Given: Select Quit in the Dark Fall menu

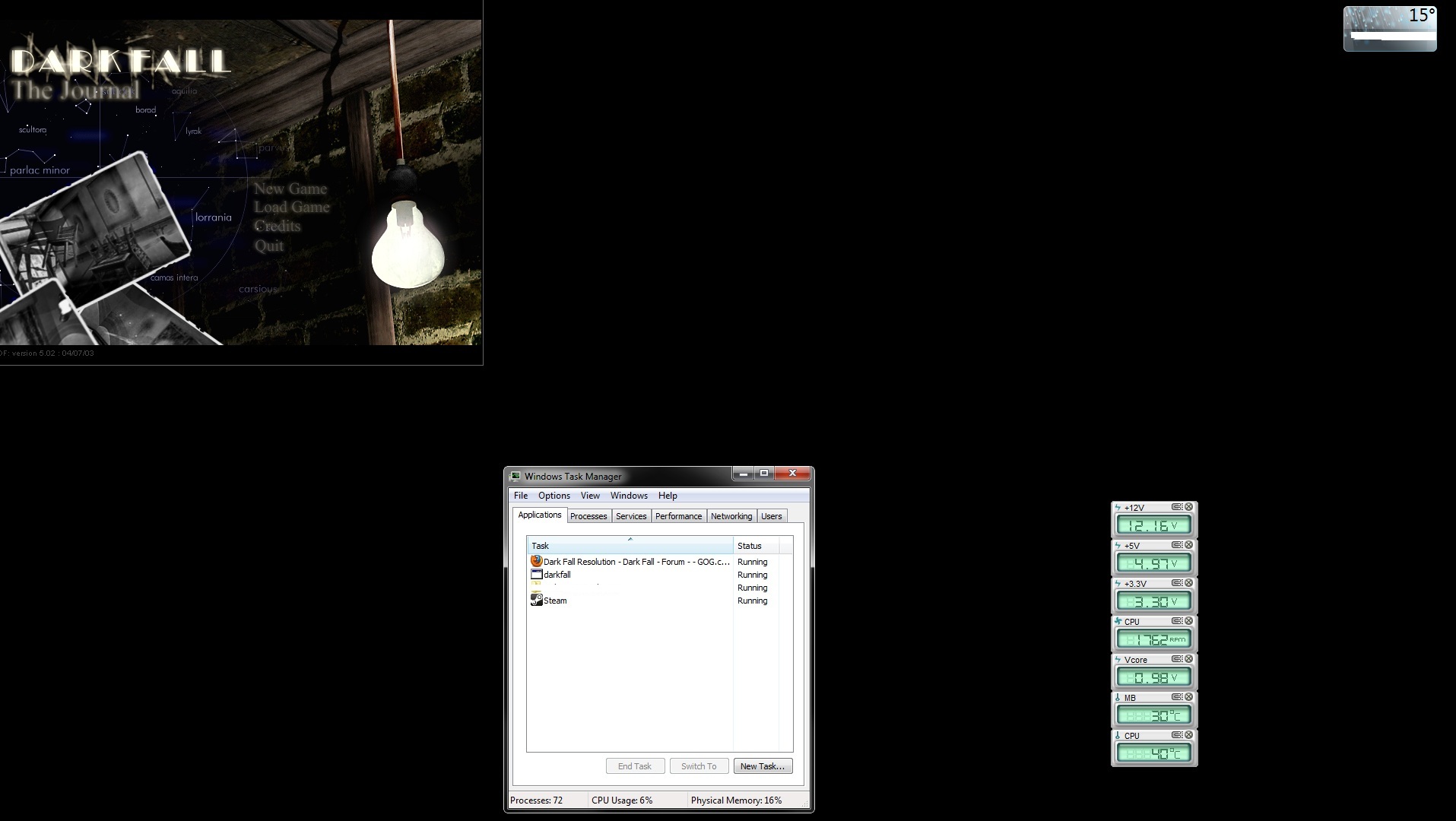Looking at the screenshot, I should 269,245.
